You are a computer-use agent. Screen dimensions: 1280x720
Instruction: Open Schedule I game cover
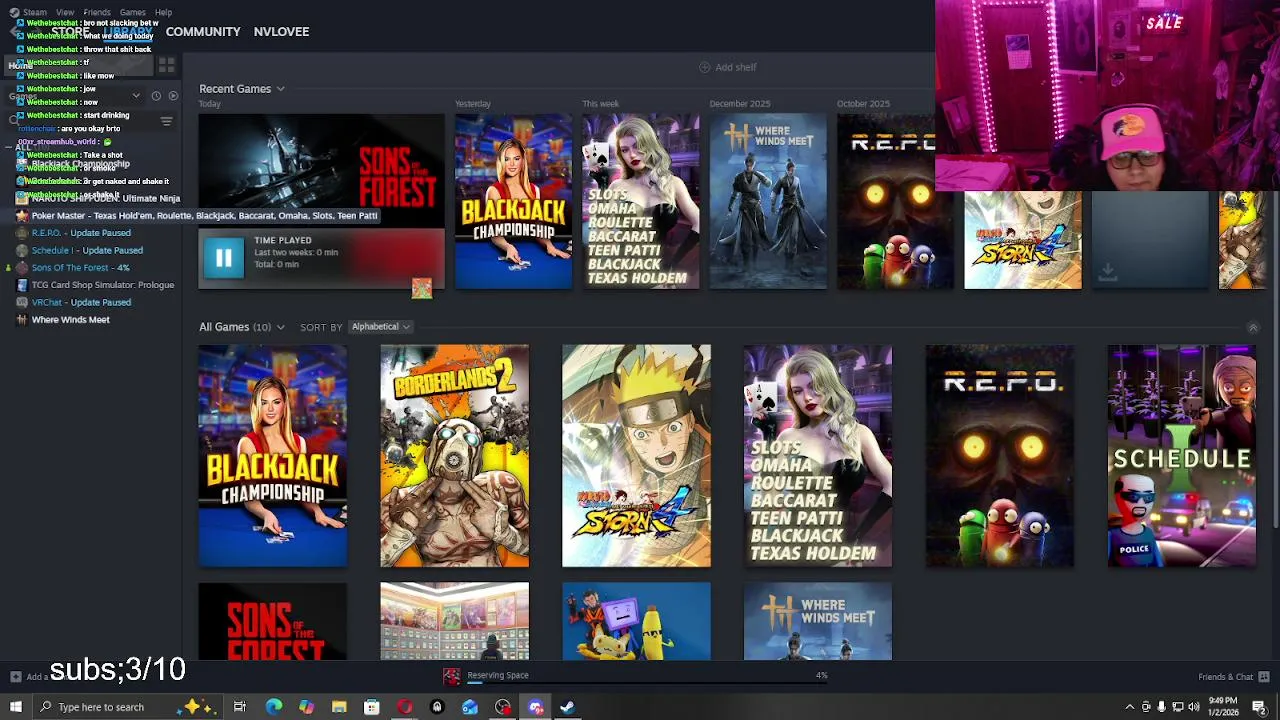coord(1181,456)
